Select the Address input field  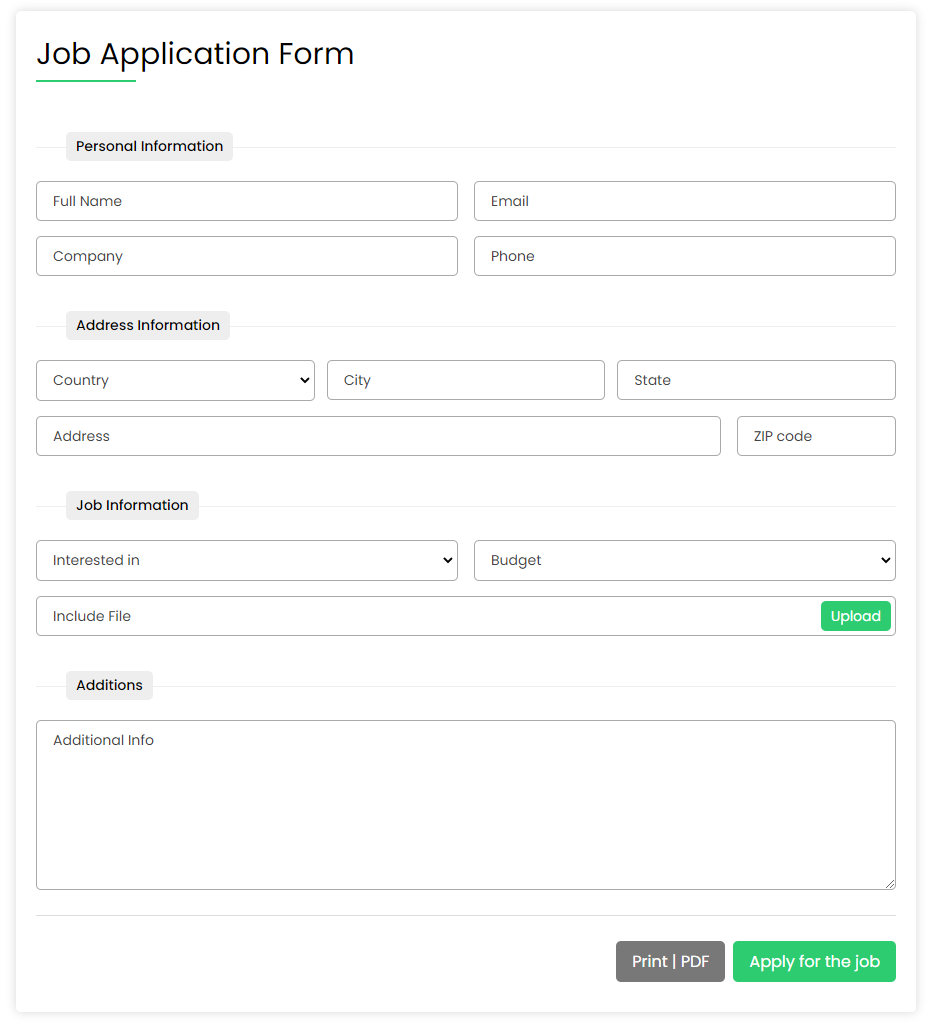tap(378, 436)
